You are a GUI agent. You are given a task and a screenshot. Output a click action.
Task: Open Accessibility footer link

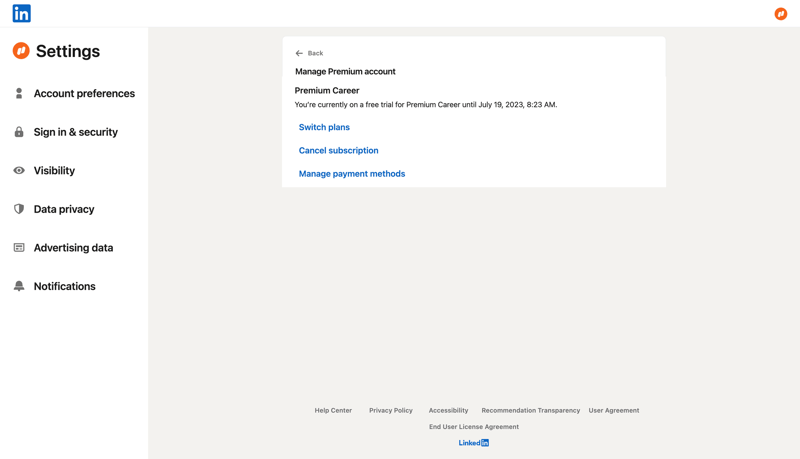click(448, 410)
